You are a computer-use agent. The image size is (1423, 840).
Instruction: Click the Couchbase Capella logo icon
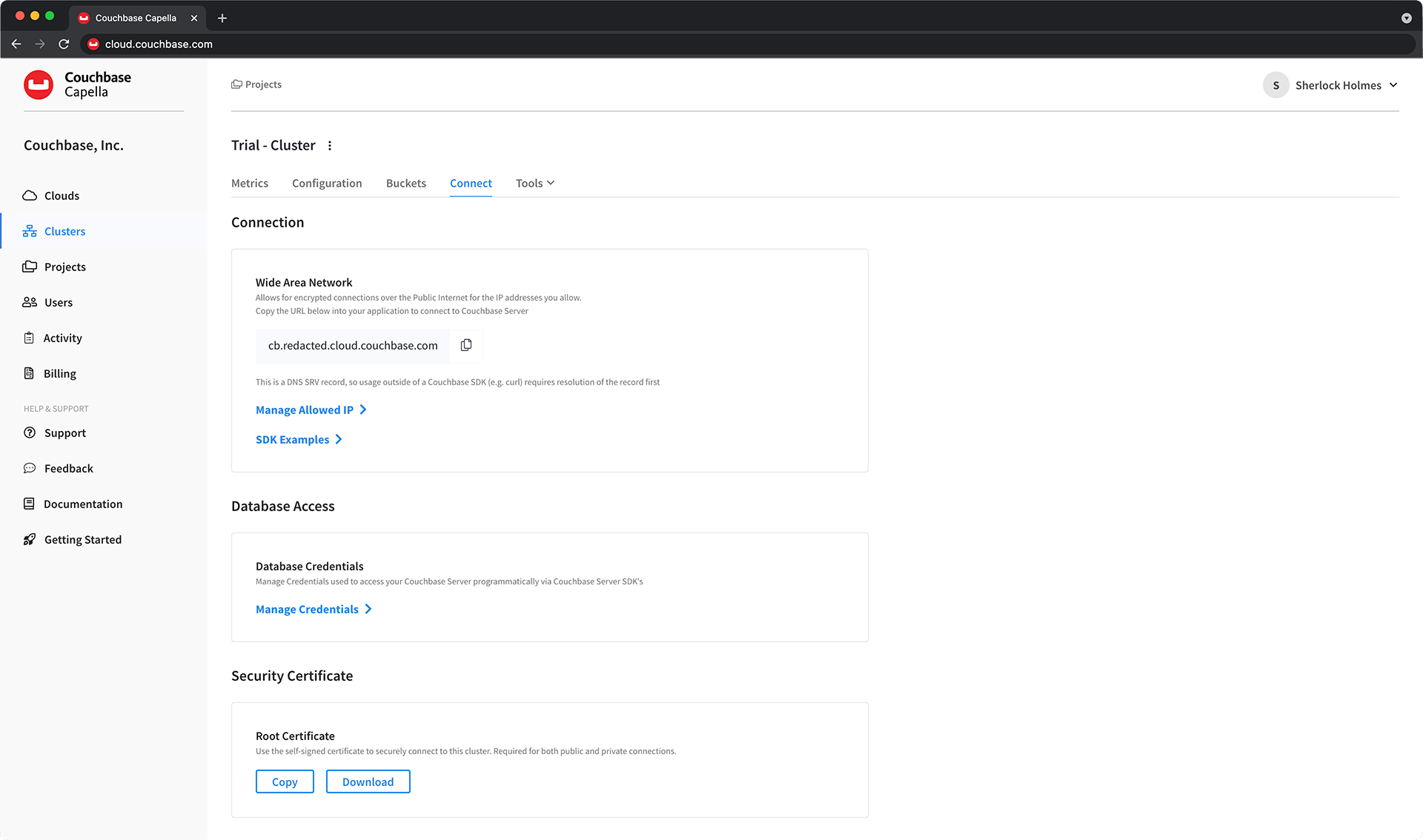coord(39,84)
